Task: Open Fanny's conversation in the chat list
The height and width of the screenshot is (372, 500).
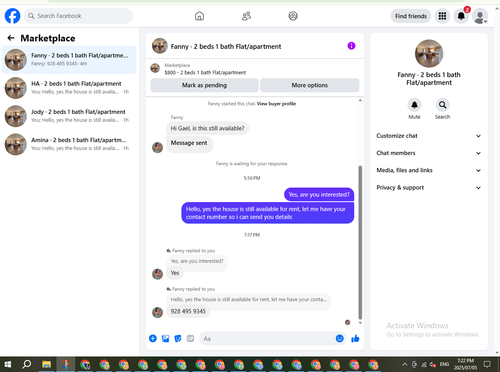Action: (x=69, y=60)
